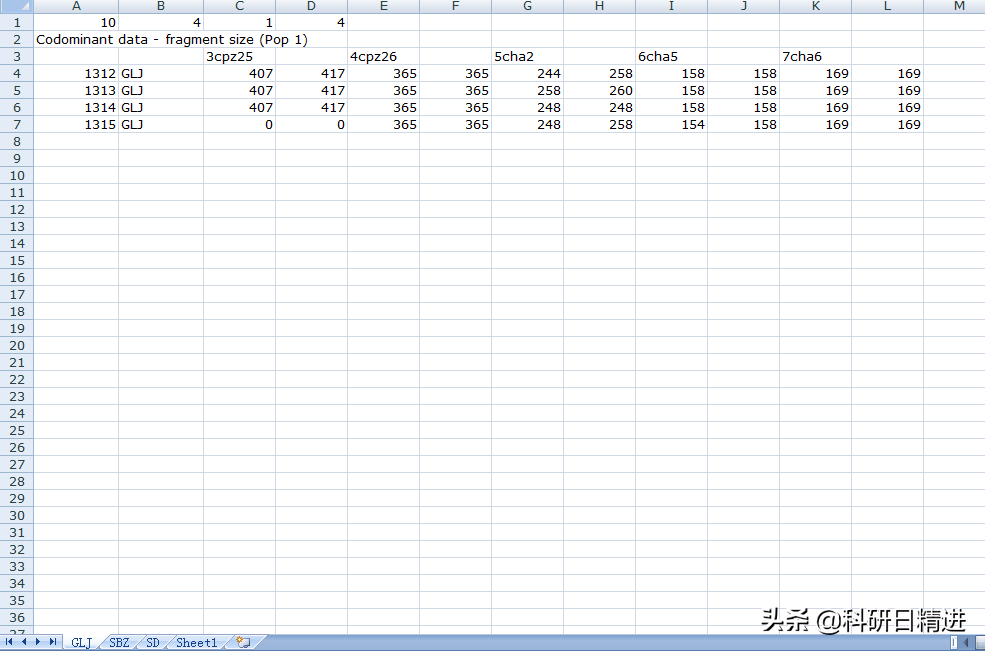The width and height of the screenshot is (985, 652).
Task: Click the cell containing 'Codominant data - fragment size (Pop 1)'
Action: (x=171, y=39)
